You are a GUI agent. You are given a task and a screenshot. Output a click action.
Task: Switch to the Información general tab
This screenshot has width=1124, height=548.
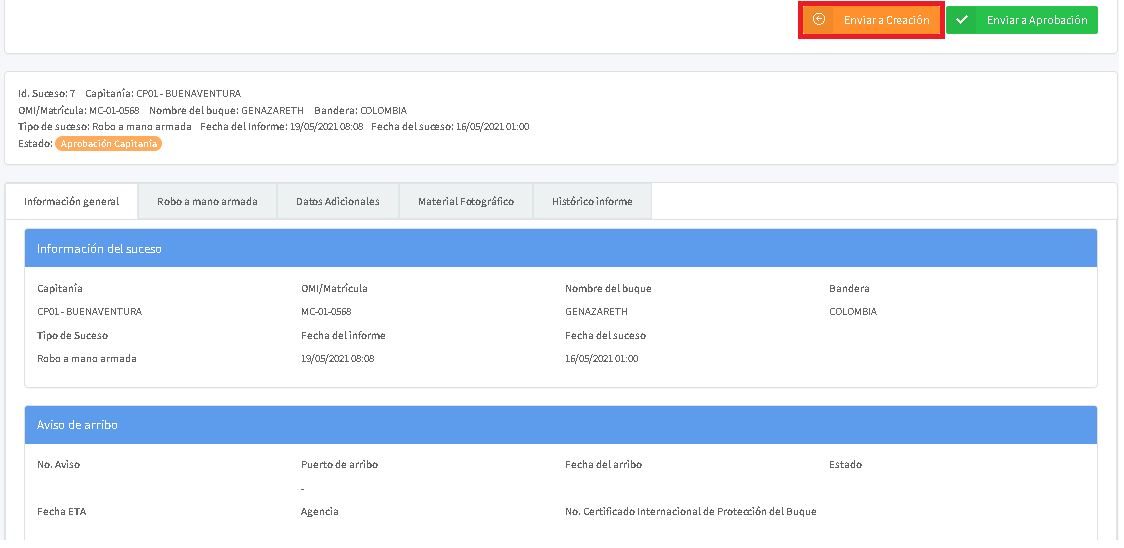pos(72,201)
